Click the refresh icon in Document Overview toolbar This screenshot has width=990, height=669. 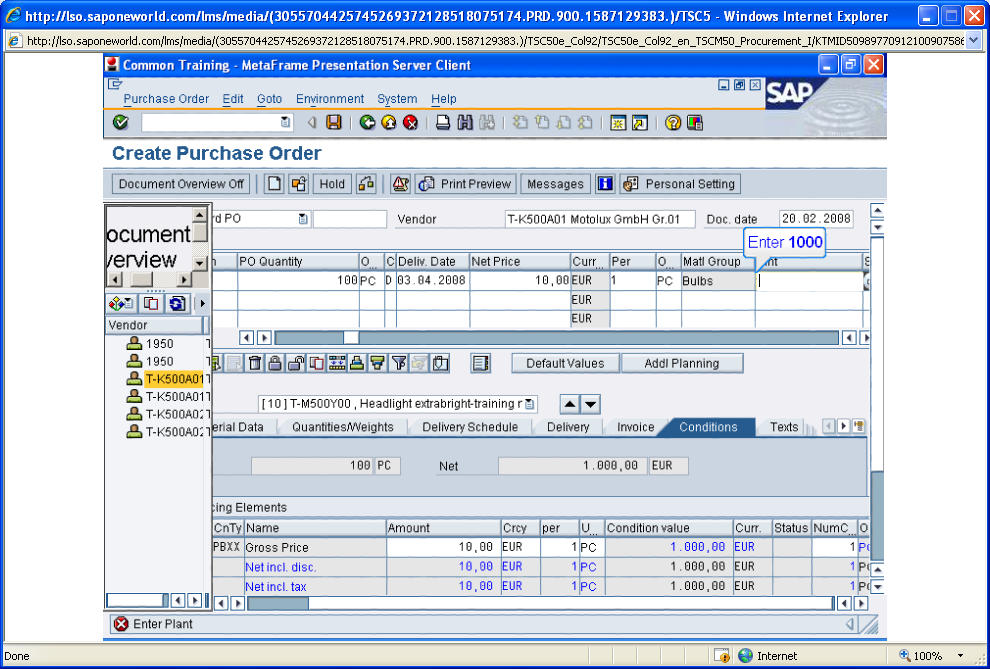(177, 304)
